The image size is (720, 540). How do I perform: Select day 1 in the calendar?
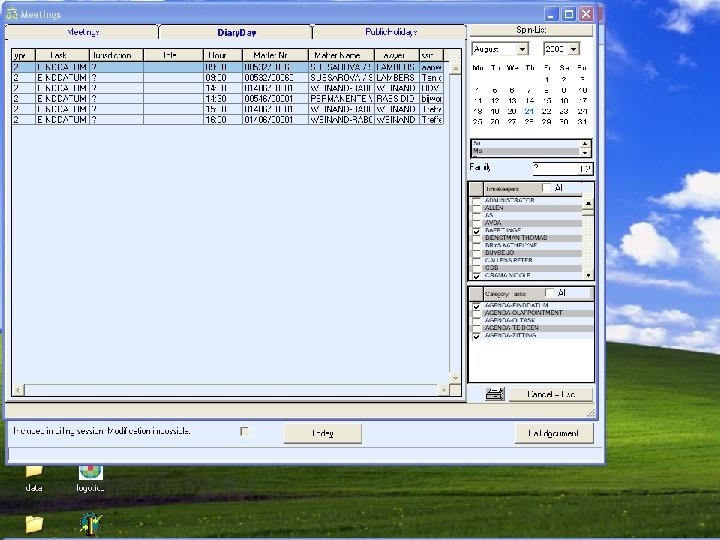(547, 79)
